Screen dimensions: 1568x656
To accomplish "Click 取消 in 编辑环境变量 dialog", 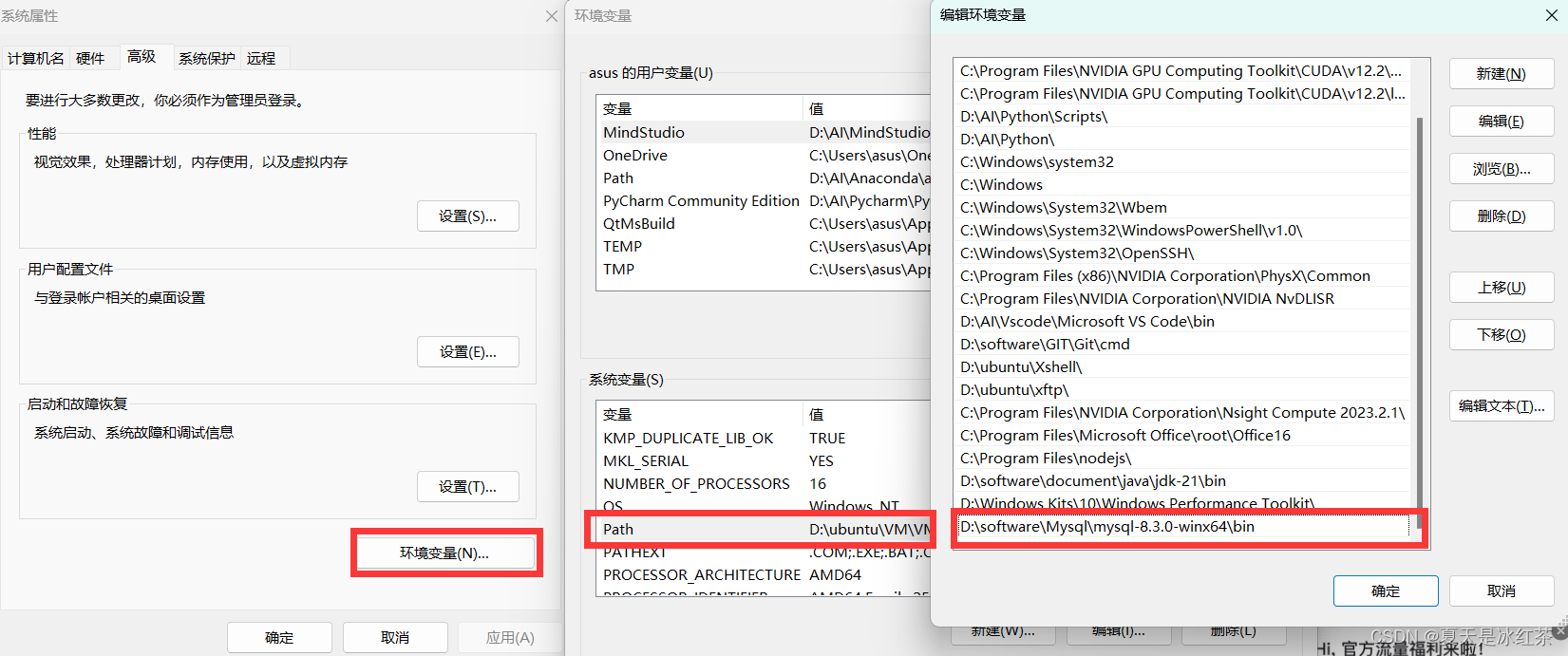I will (x=1502, y=590).
